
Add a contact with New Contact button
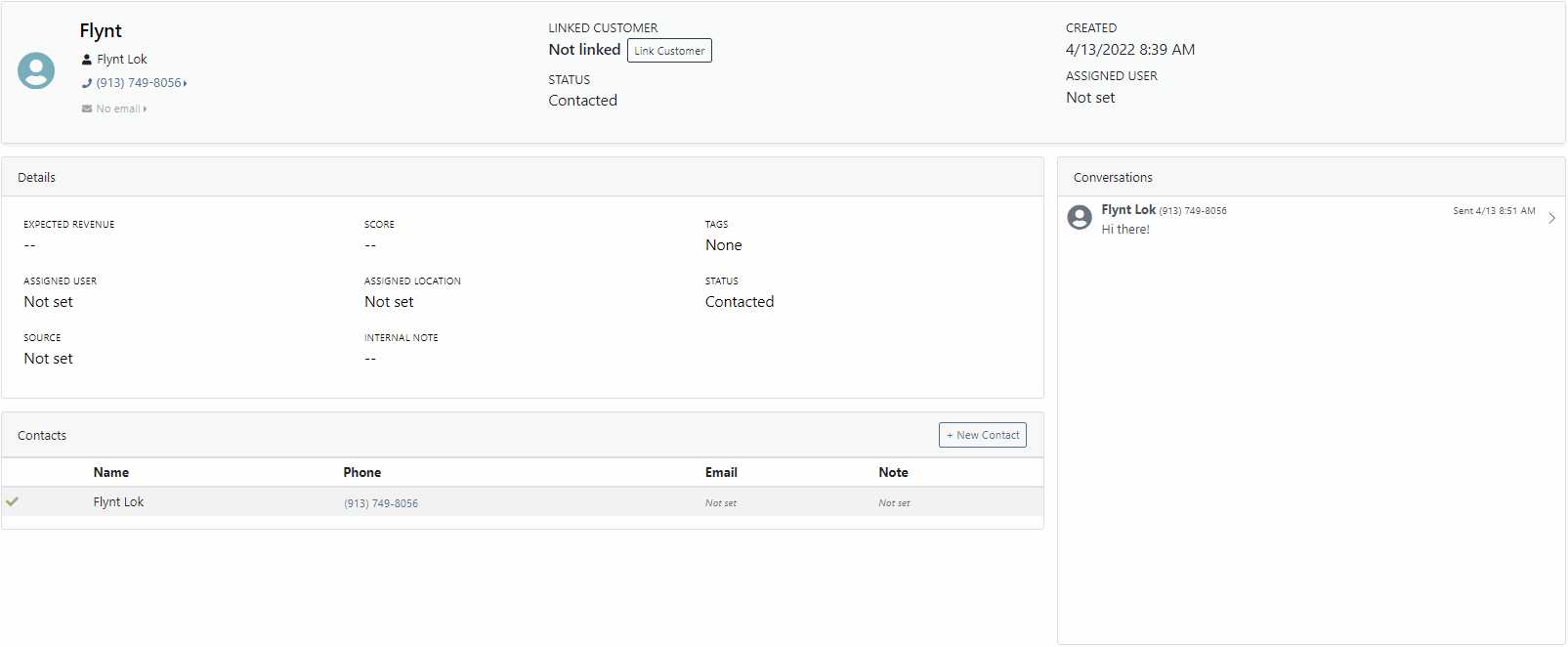tap(983, 435)
